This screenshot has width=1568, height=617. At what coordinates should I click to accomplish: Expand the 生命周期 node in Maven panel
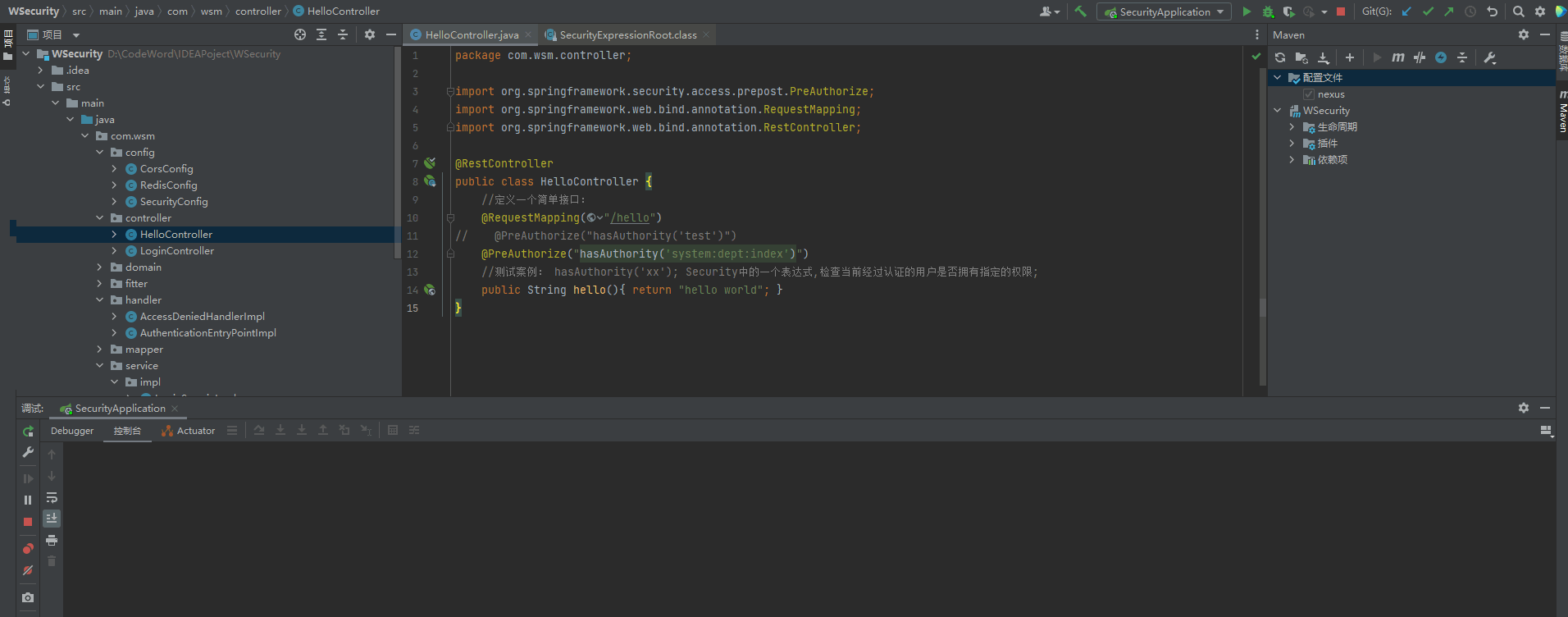point(1292,127)
